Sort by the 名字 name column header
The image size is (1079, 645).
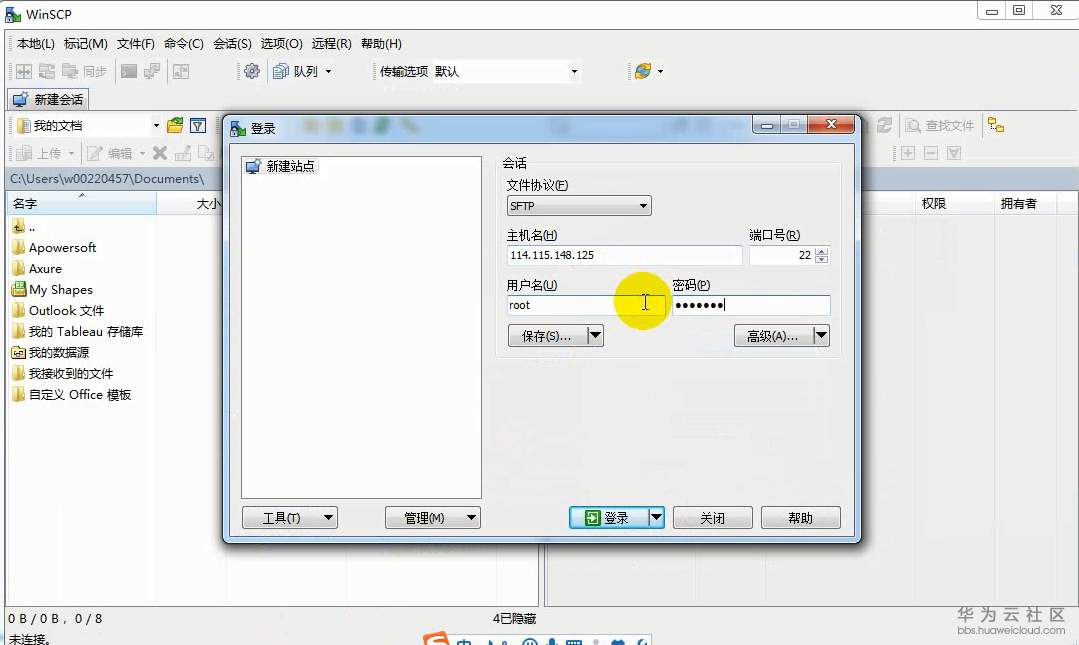coord(82,204)
